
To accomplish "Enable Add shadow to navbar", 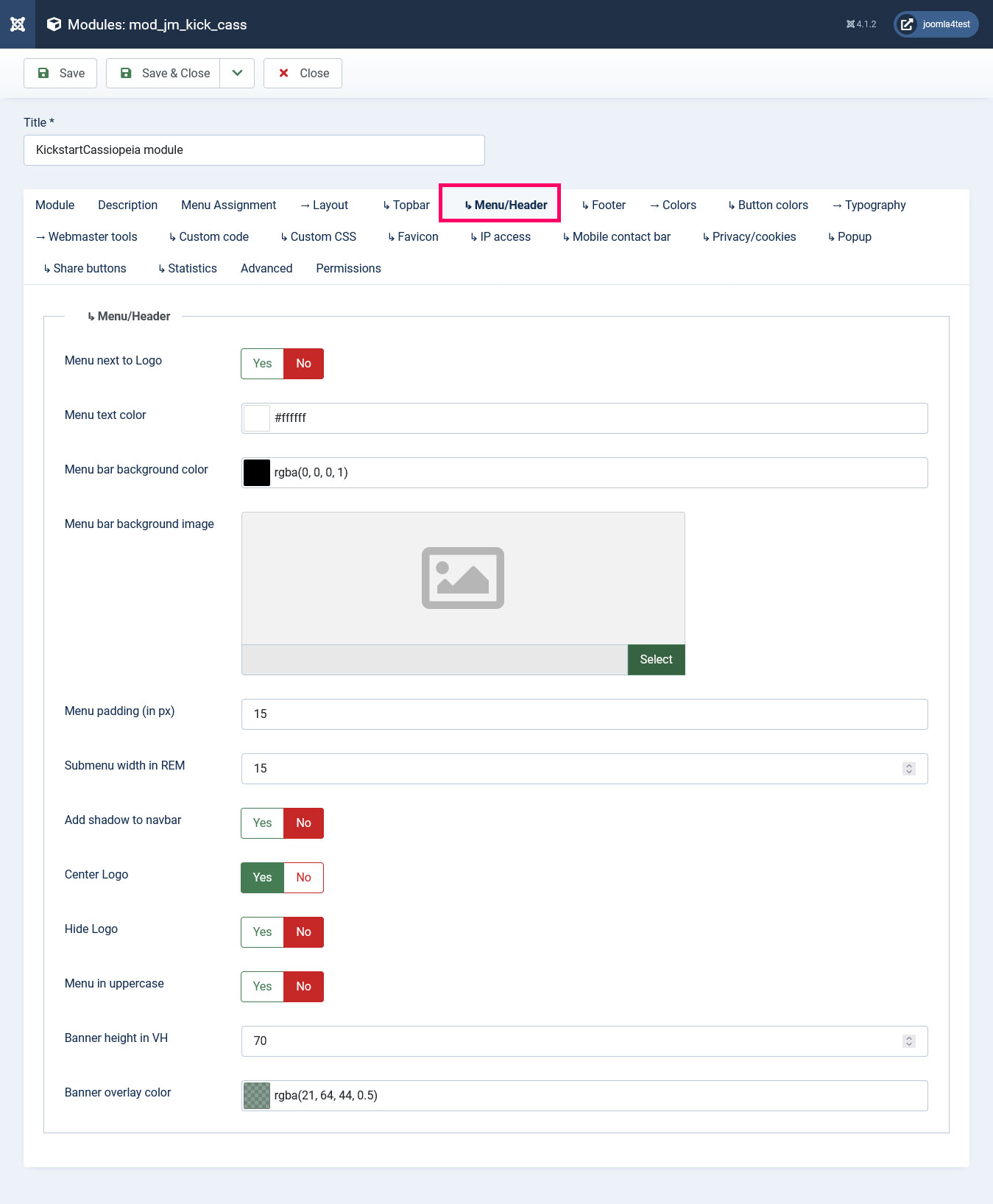I will (x=262, y=823).
